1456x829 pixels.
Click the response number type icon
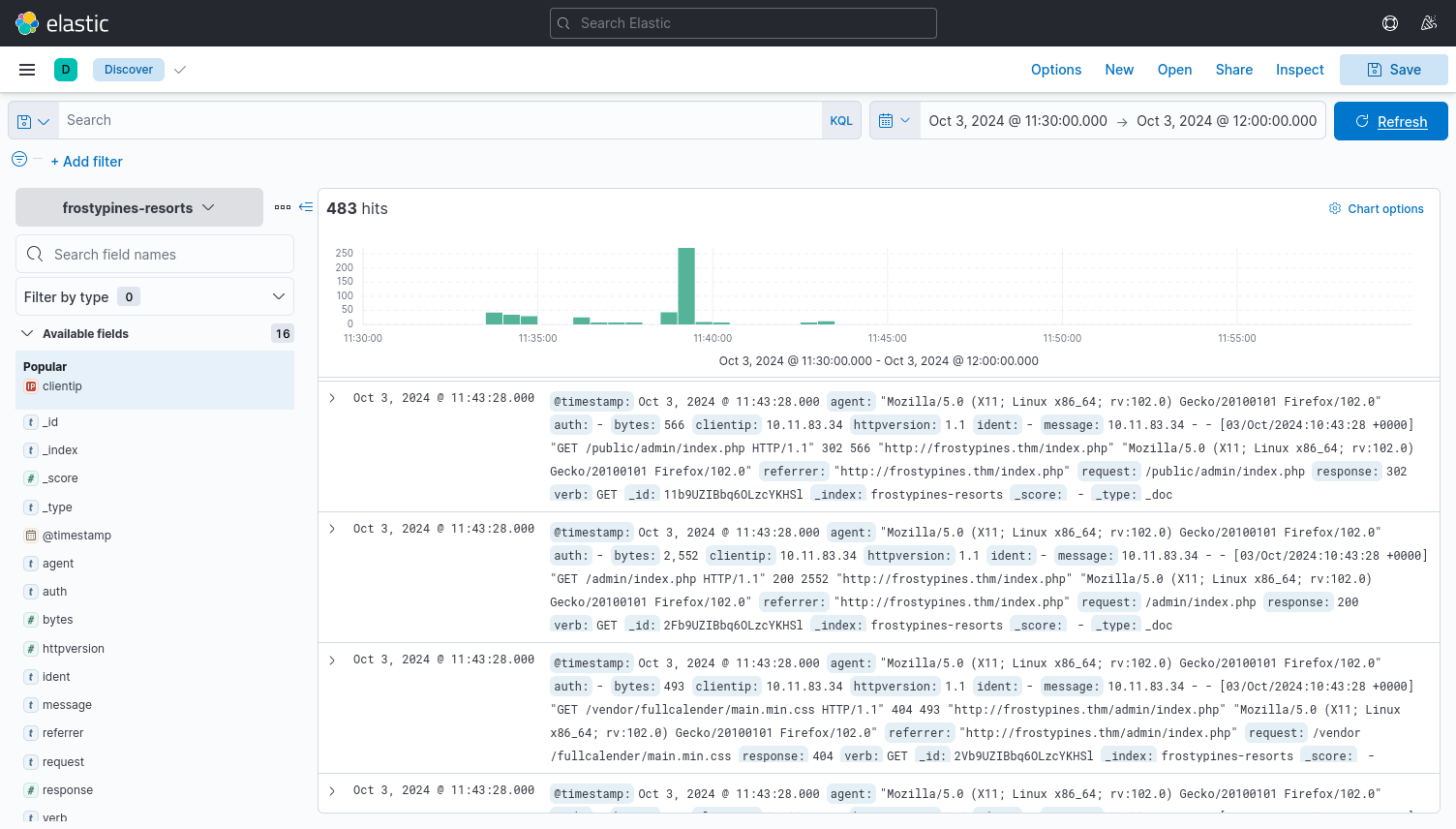coord(31,790)
